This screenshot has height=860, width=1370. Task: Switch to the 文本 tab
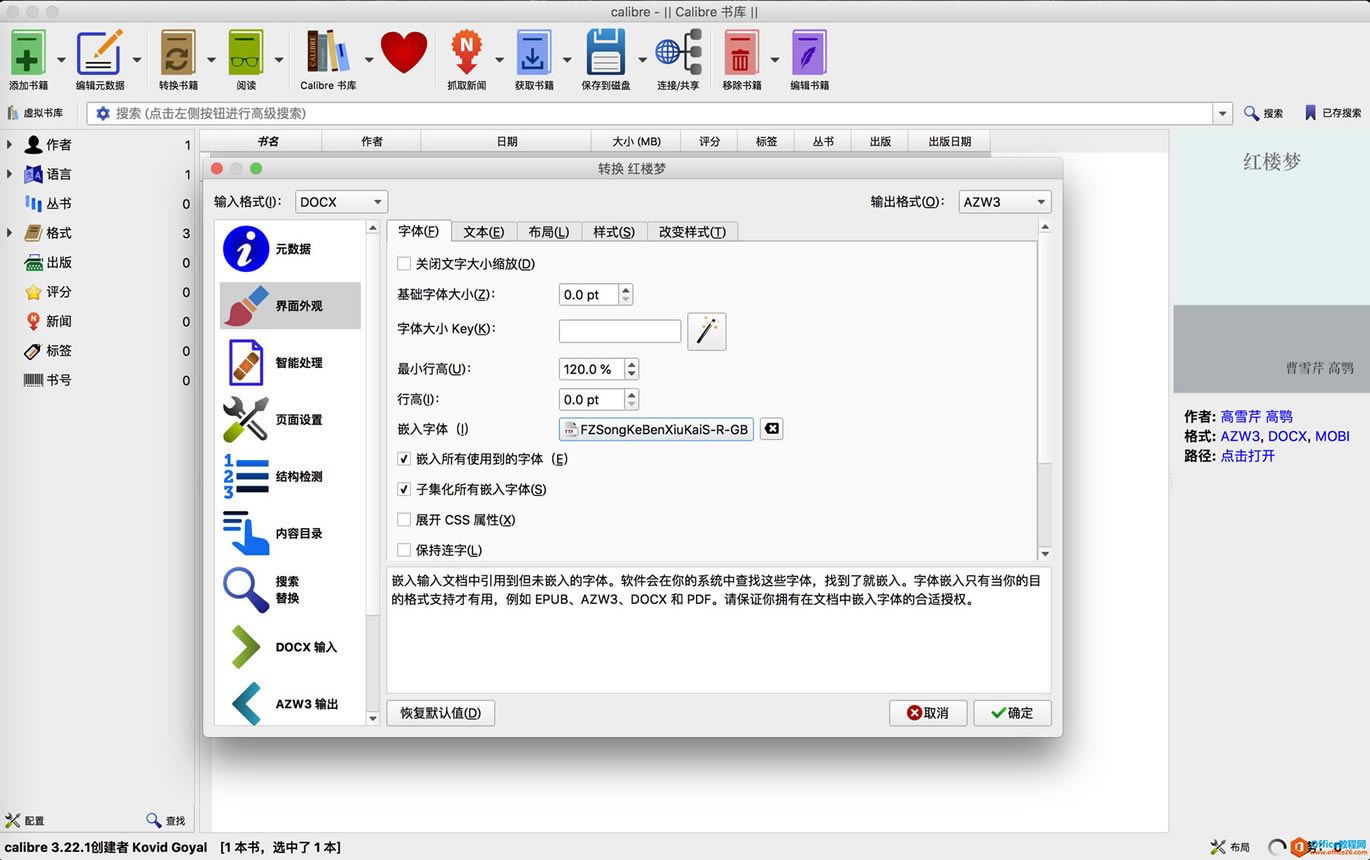coord(483,231)
